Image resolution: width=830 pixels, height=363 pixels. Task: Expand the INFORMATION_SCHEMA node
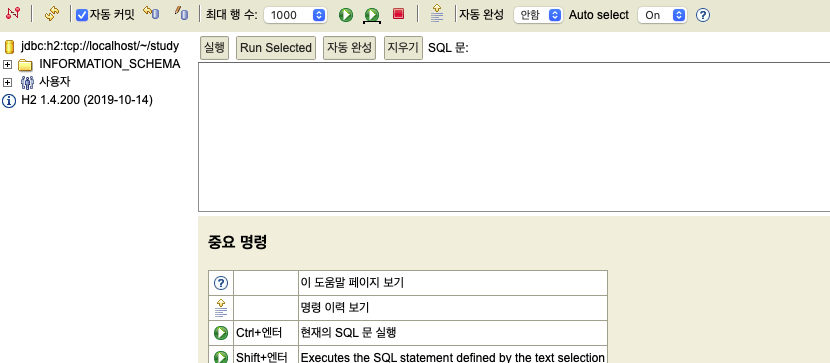7,65
